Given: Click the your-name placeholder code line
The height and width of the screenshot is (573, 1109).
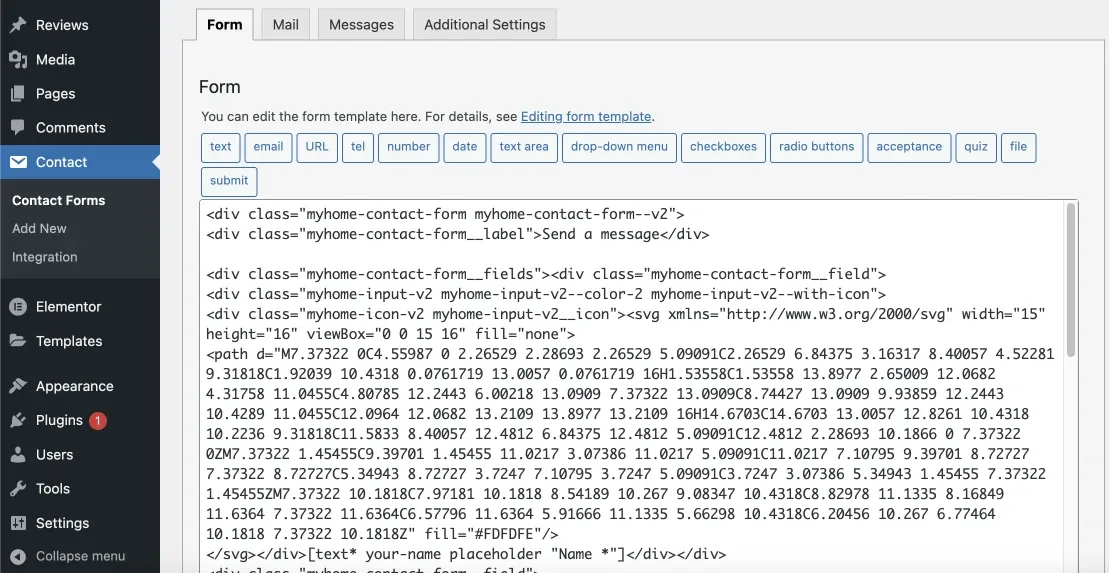Looking at the screenshot, I should (x=466, y=554).
